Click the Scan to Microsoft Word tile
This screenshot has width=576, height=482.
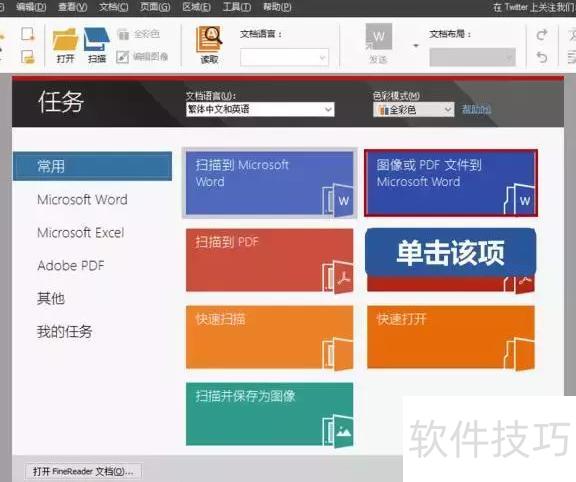pyautogui.click(x=269, y=183)
